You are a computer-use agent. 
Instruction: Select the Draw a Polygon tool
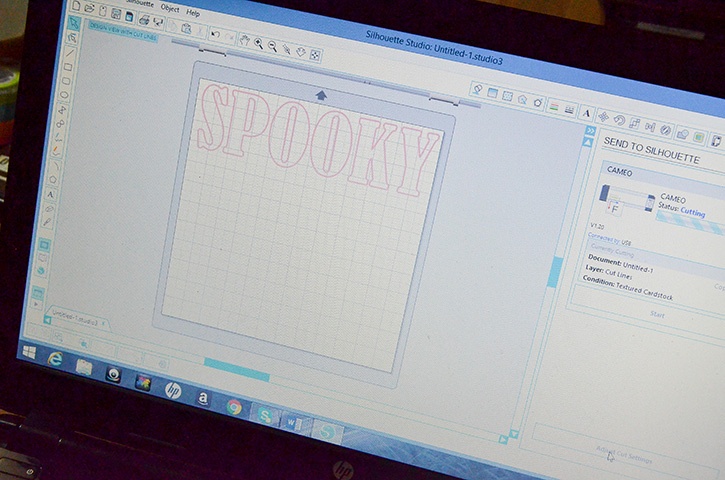tap(53, 180)
